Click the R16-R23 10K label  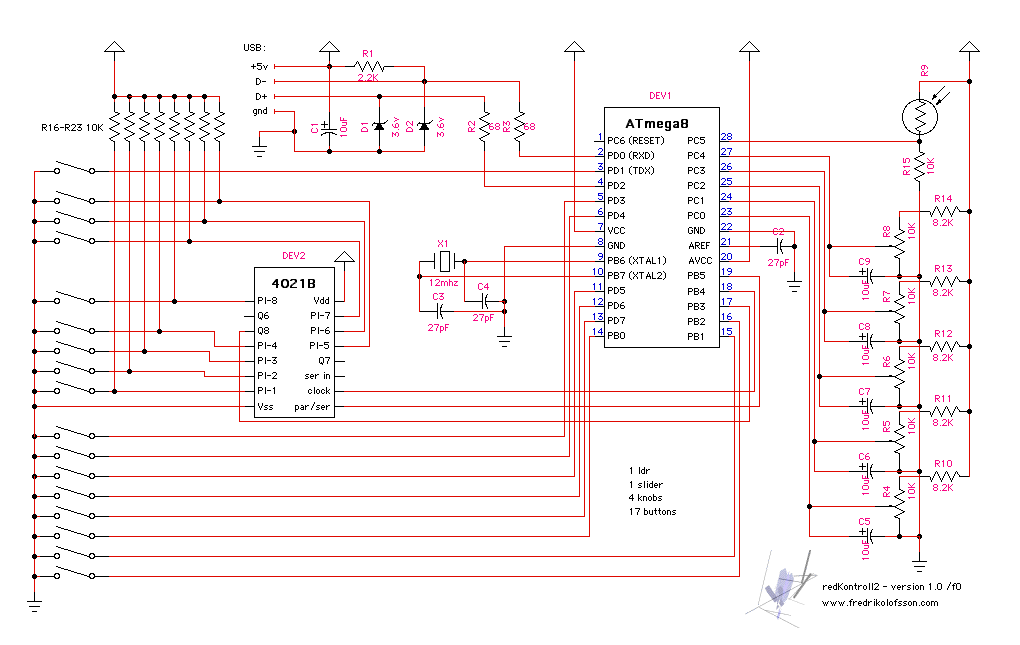pos(69,128)
